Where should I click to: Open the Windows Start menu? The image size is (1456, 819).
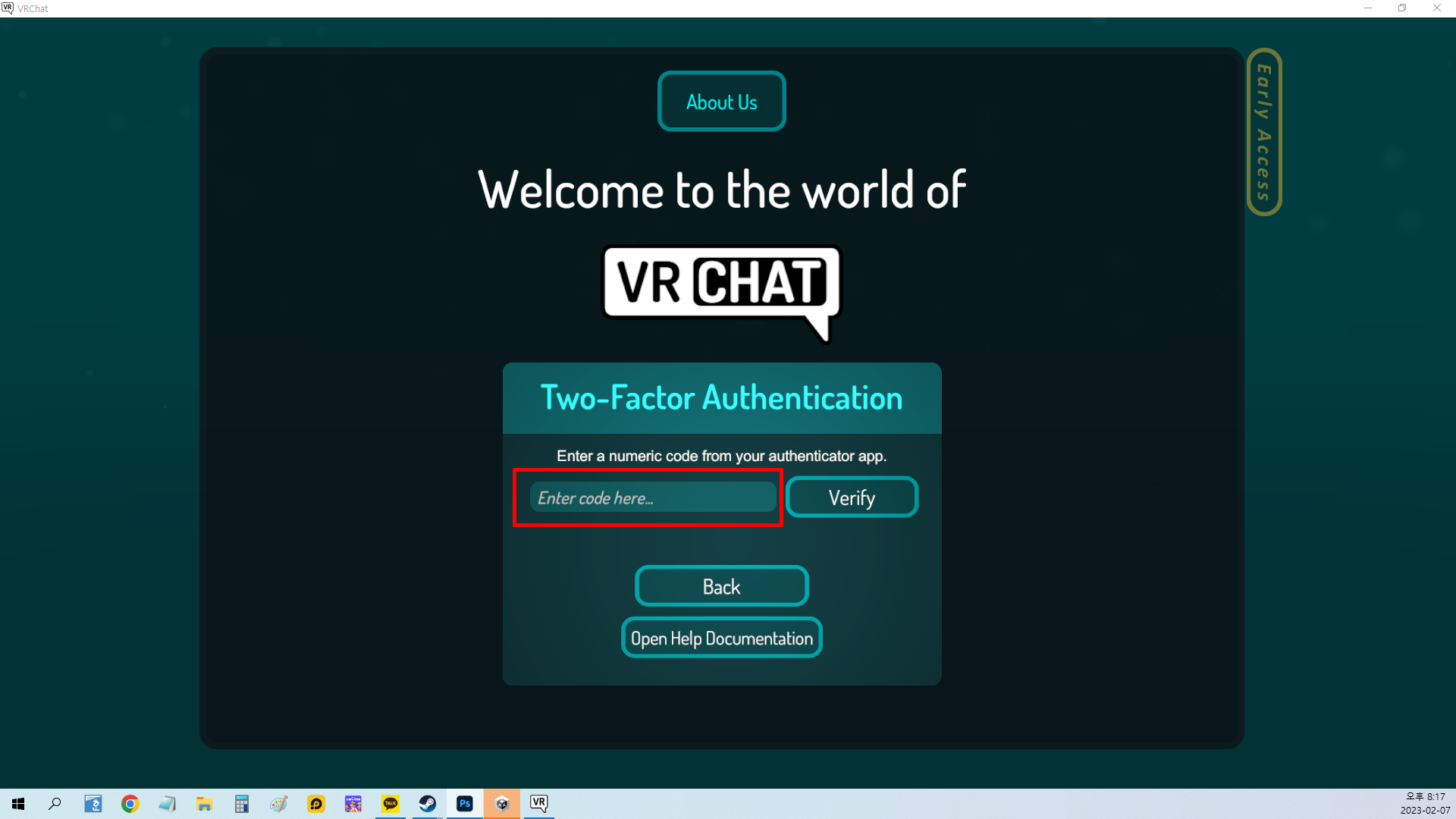[x=18, y=804]
